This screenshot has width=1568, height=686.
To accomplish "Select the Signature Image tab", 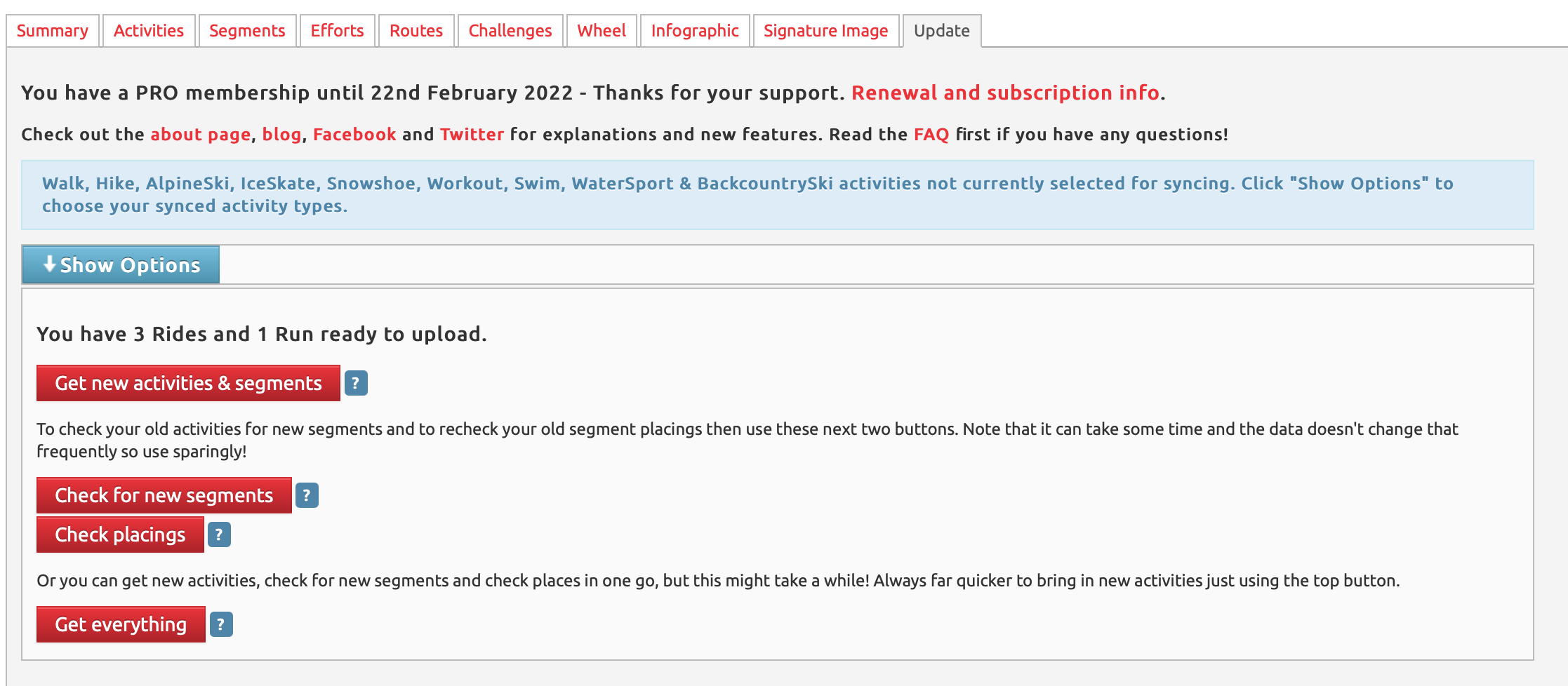I will [826, 31].
